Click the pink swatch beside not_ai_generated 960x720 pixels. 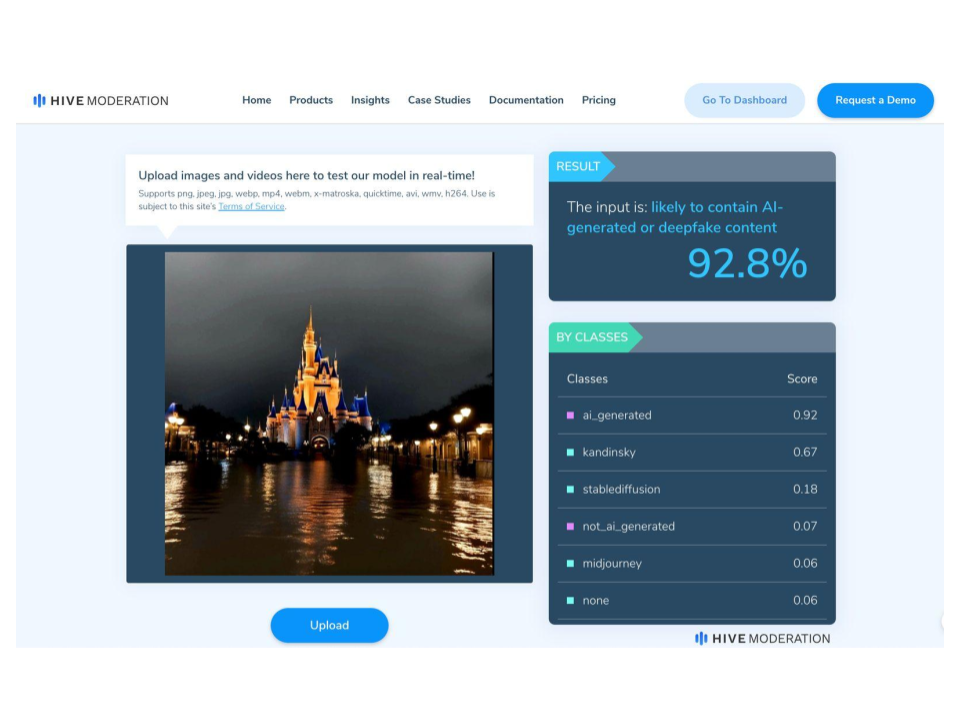pos(571,527)
